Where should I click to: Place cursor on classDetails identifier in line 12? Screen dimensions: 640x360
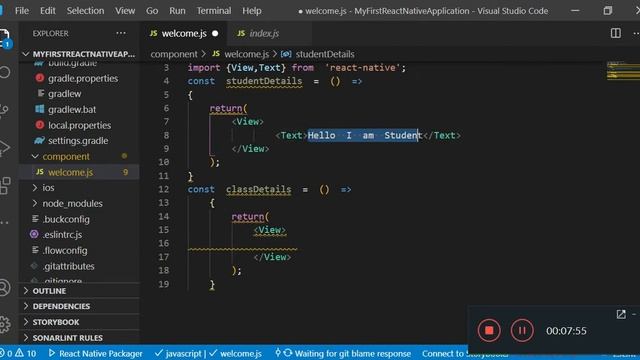(259, 189)
